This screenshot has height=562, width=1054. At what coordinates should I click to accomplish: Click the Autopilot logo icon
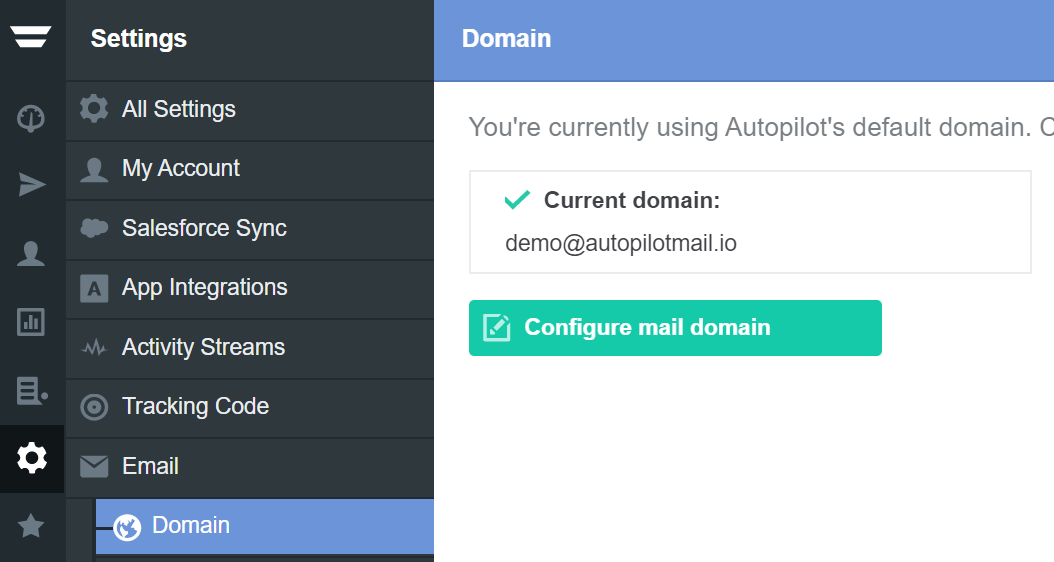click(x=31, y=37)
